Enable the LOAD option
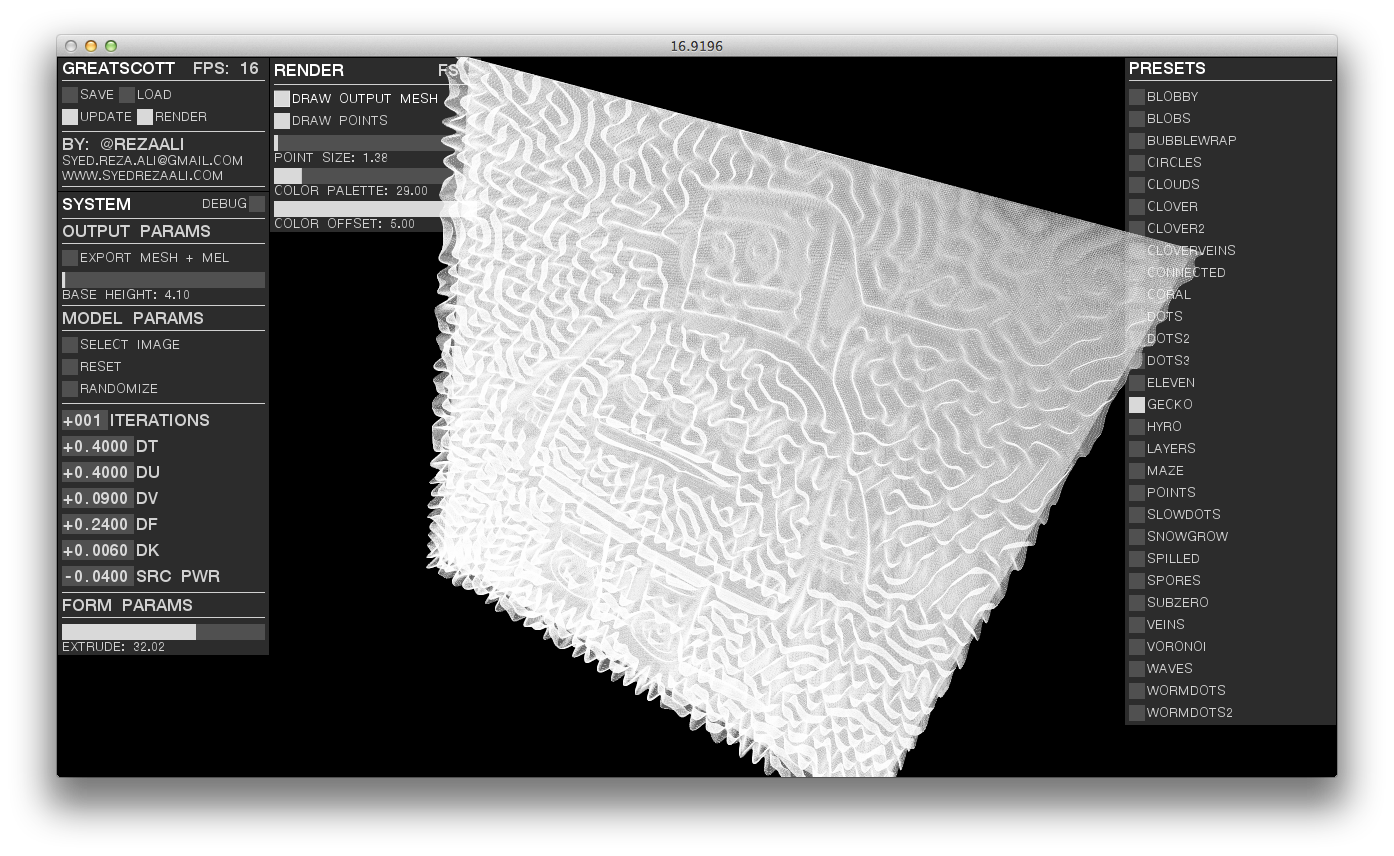 [x=127, y=94]
